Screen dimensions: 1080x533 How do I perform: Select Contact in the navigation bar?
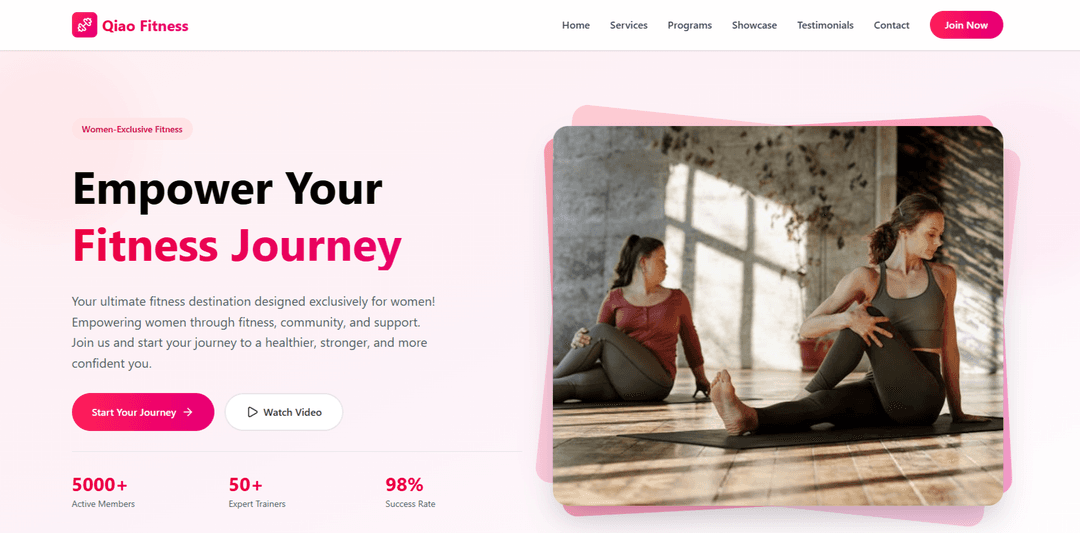(x=891, y=25)
